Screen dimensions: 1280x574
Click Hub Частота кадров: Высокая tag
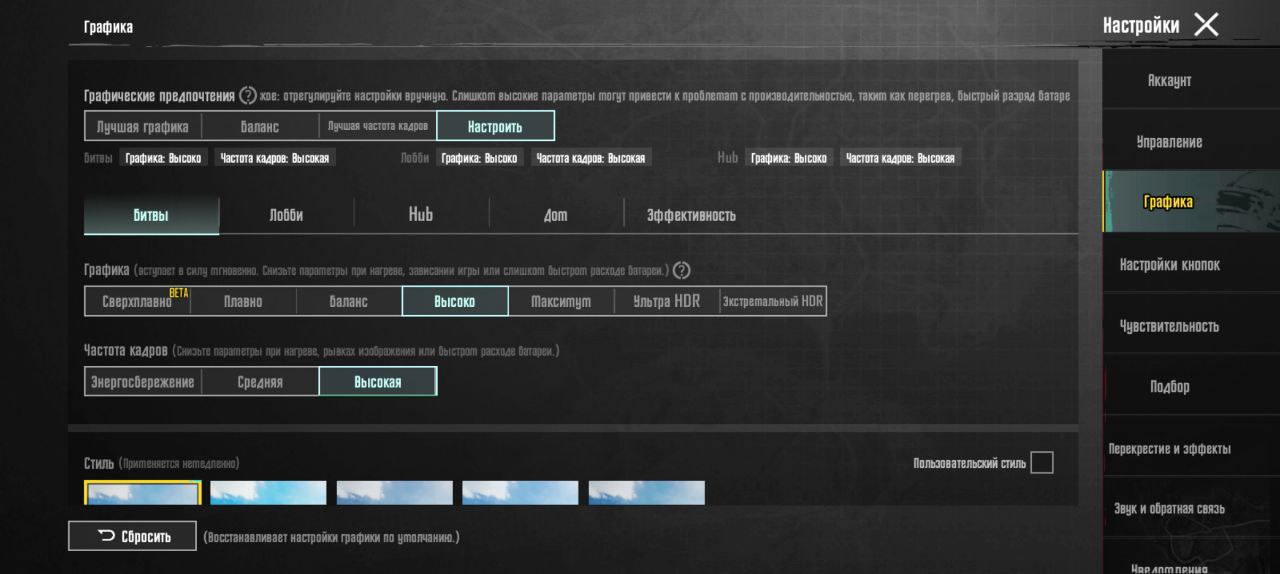(x=900, y=158)
